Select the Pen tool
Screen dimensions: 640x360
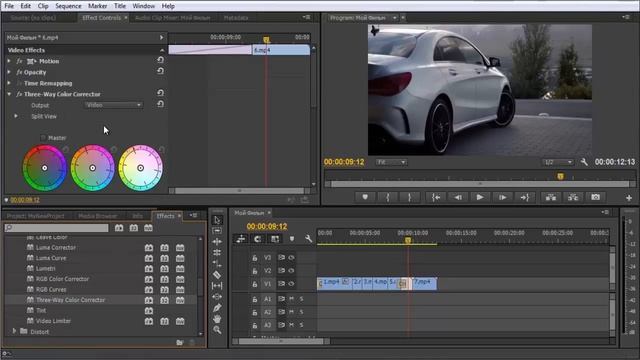(217, 308)
